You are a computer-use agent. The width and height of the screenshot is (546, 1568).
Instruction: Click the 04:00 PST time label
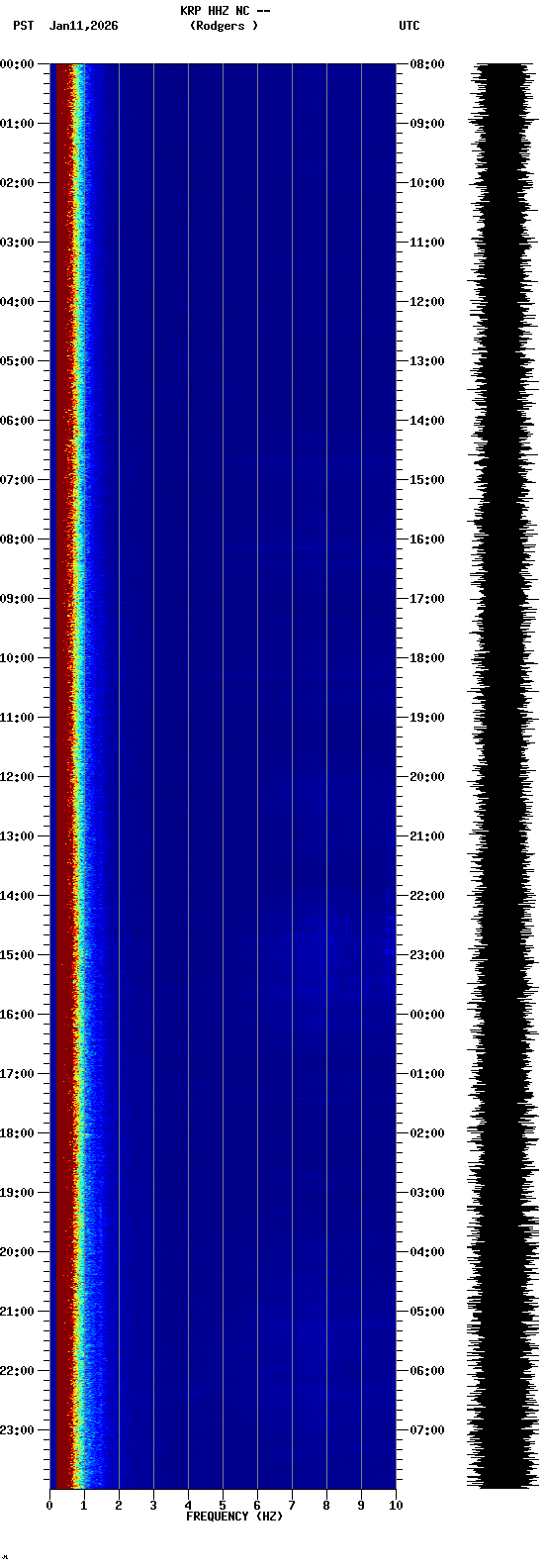point(17,302)
